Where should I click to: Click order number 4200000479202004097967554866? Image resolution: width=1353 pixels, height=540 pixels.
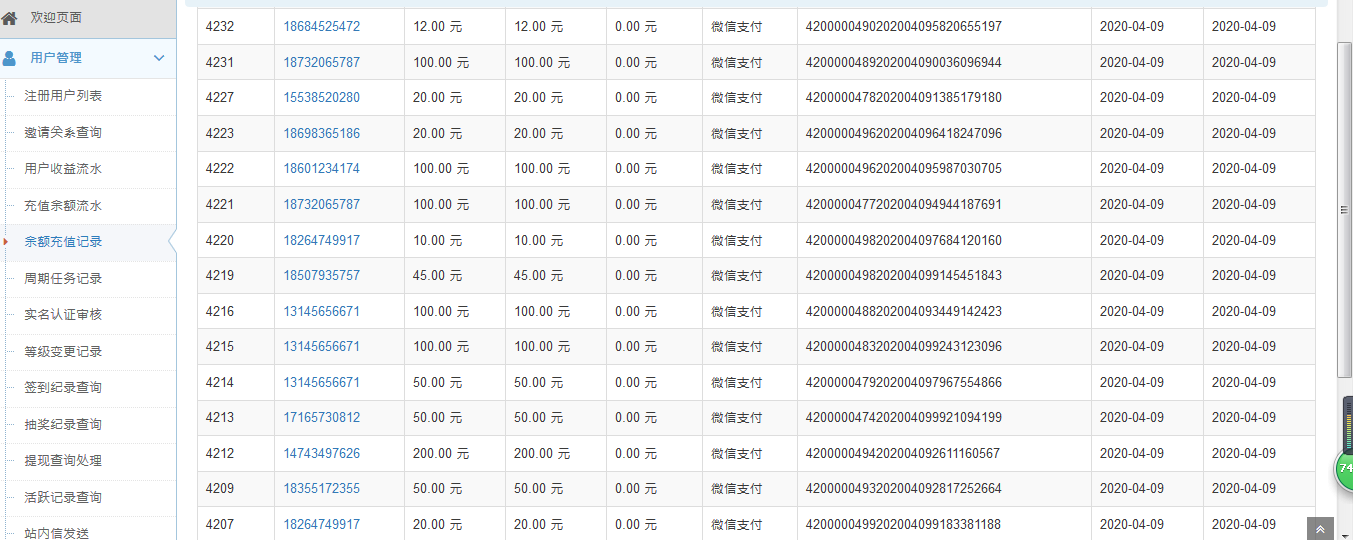904,382
